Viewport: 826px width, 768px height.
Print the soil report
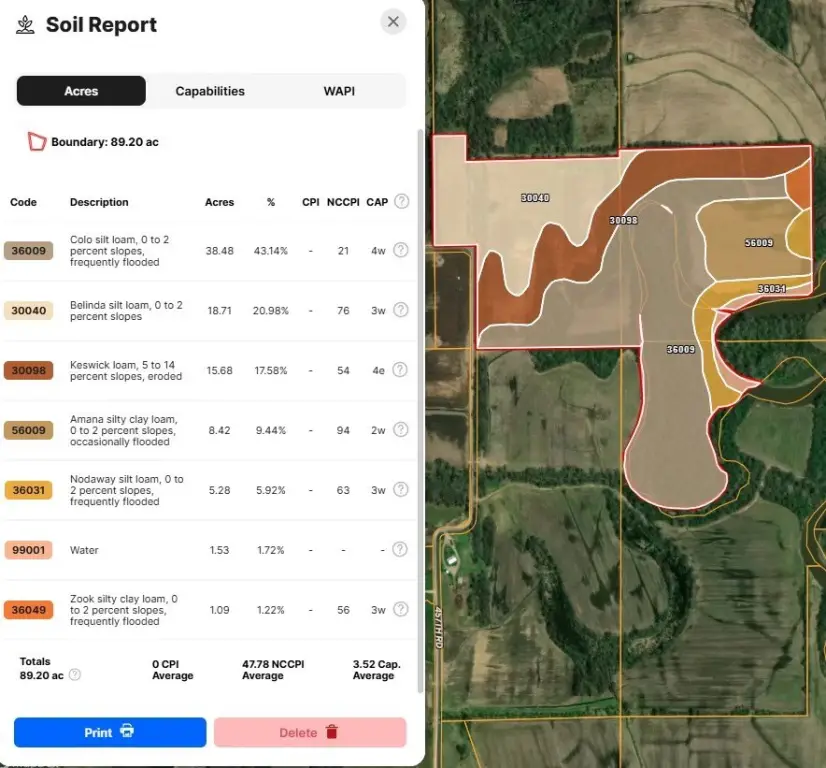point(110,732)
